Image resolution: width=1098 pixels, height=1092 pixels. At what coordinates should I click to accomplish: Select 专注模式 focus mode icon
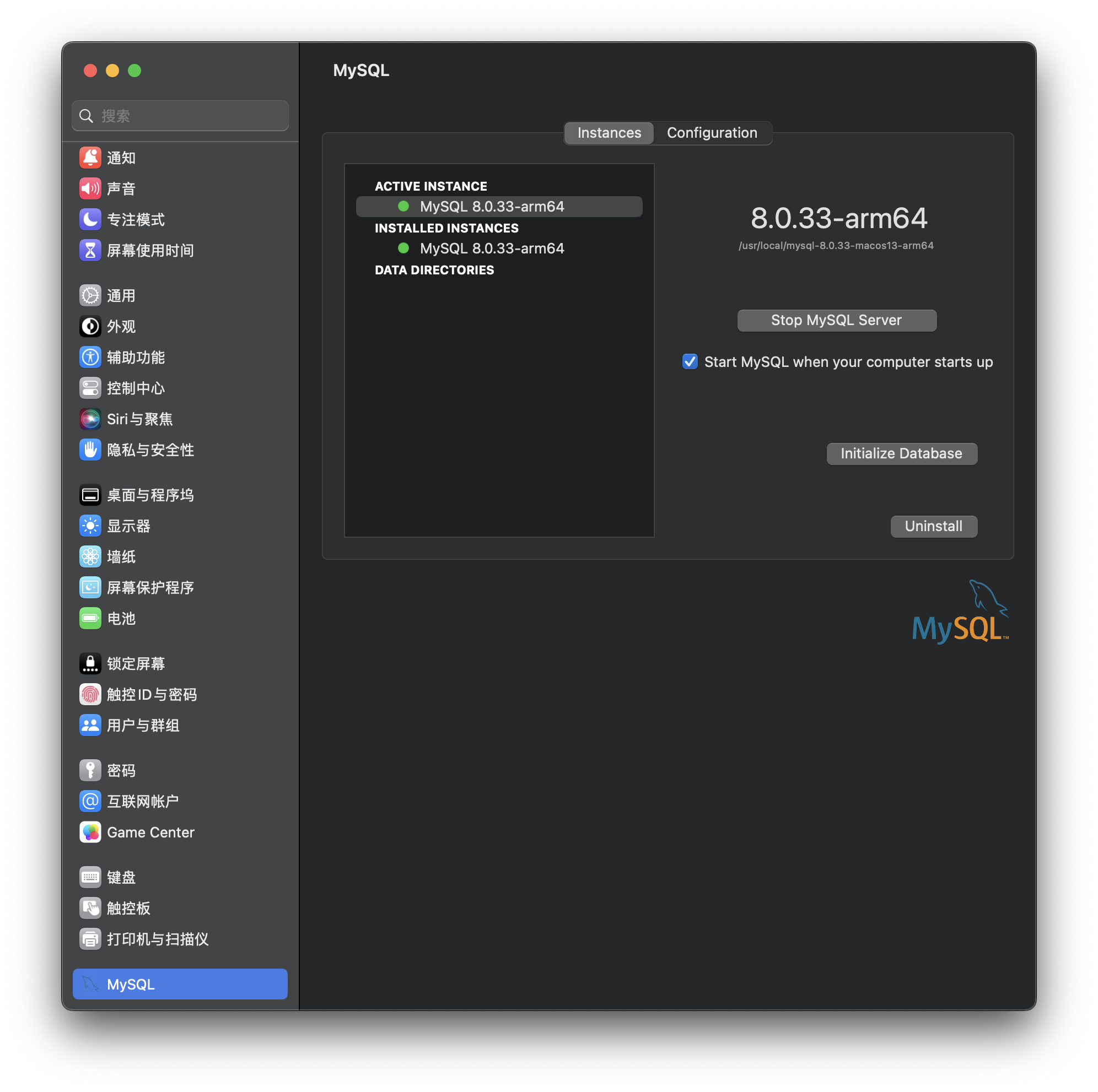point(90,219)
